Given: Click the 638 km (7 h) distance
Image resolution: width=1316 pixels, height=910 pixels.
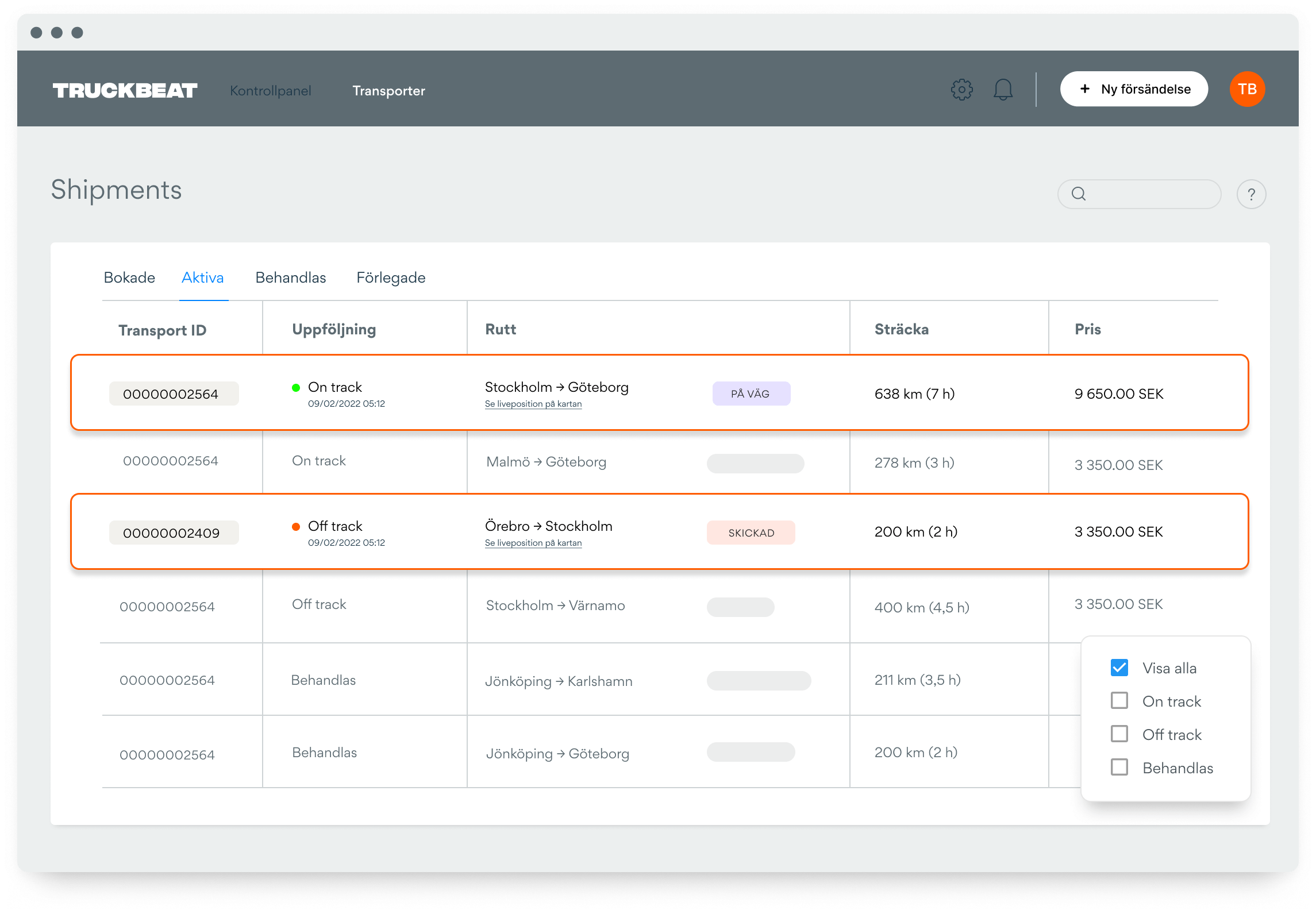Looking at the screenshot, I should coord(915,394).
